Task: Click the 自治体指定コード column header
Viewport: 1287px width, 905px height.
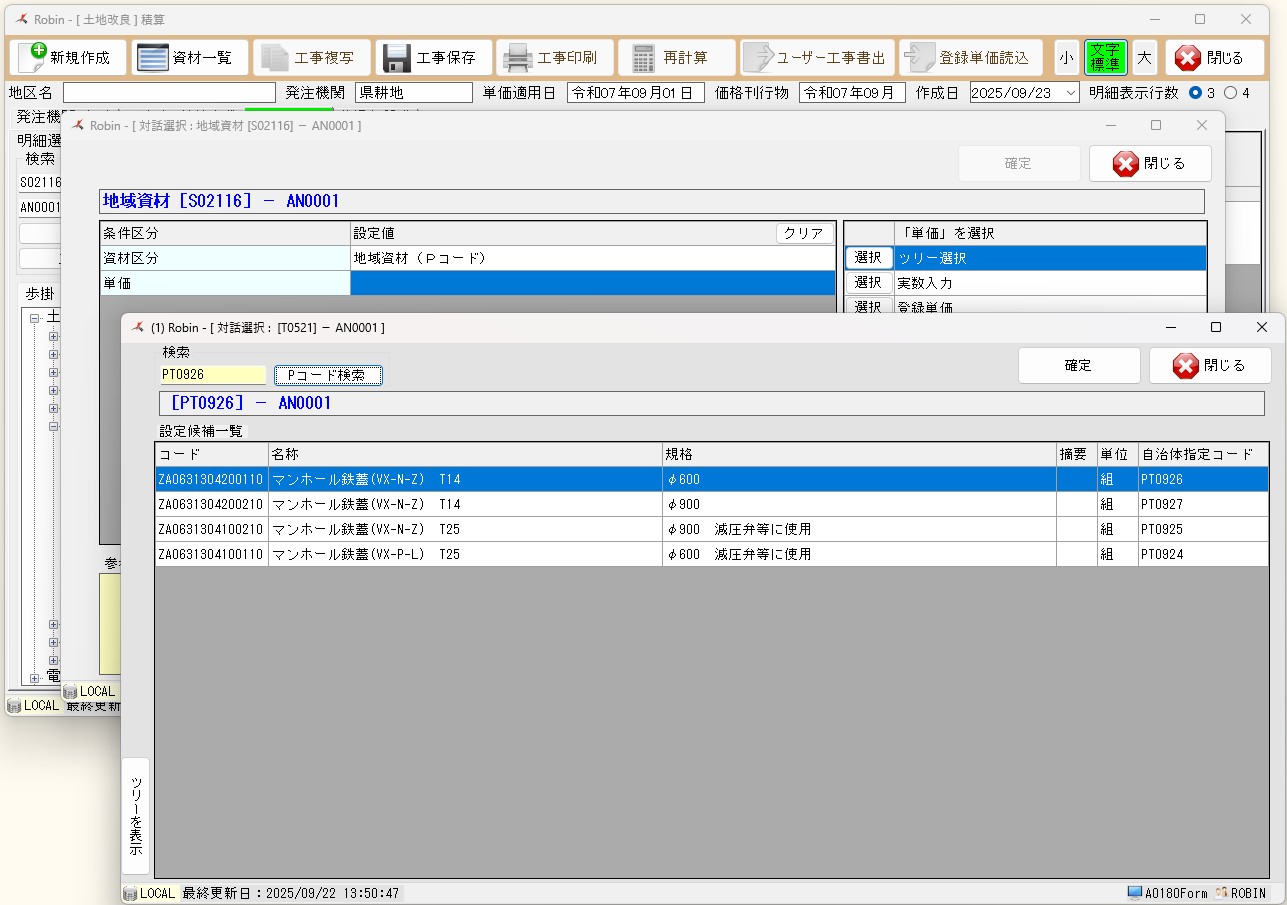Action: pyautogui.click(x=1201, y=454)
